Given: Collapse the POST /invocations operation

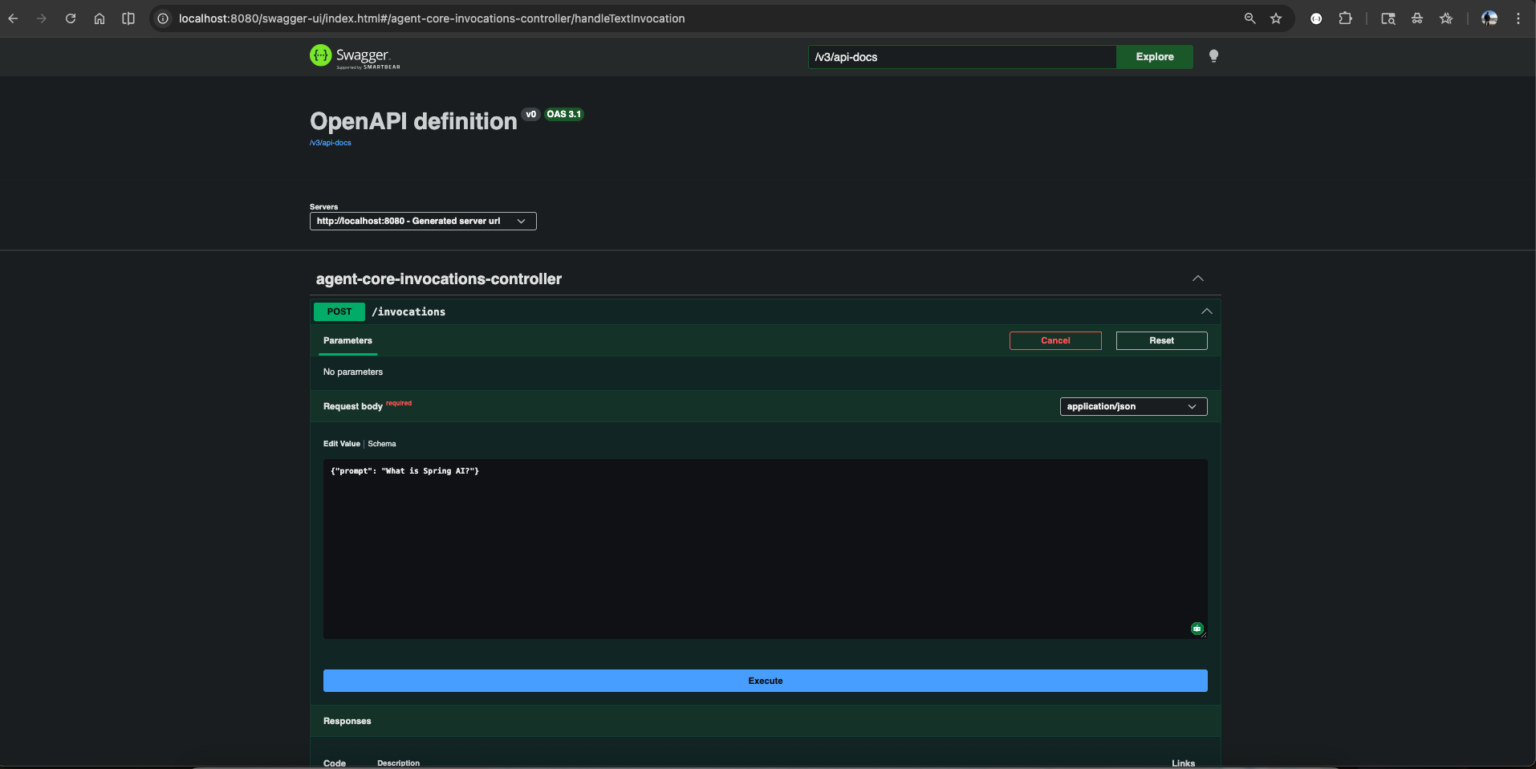Looking at the screenshot, I should pos(1206,312).
